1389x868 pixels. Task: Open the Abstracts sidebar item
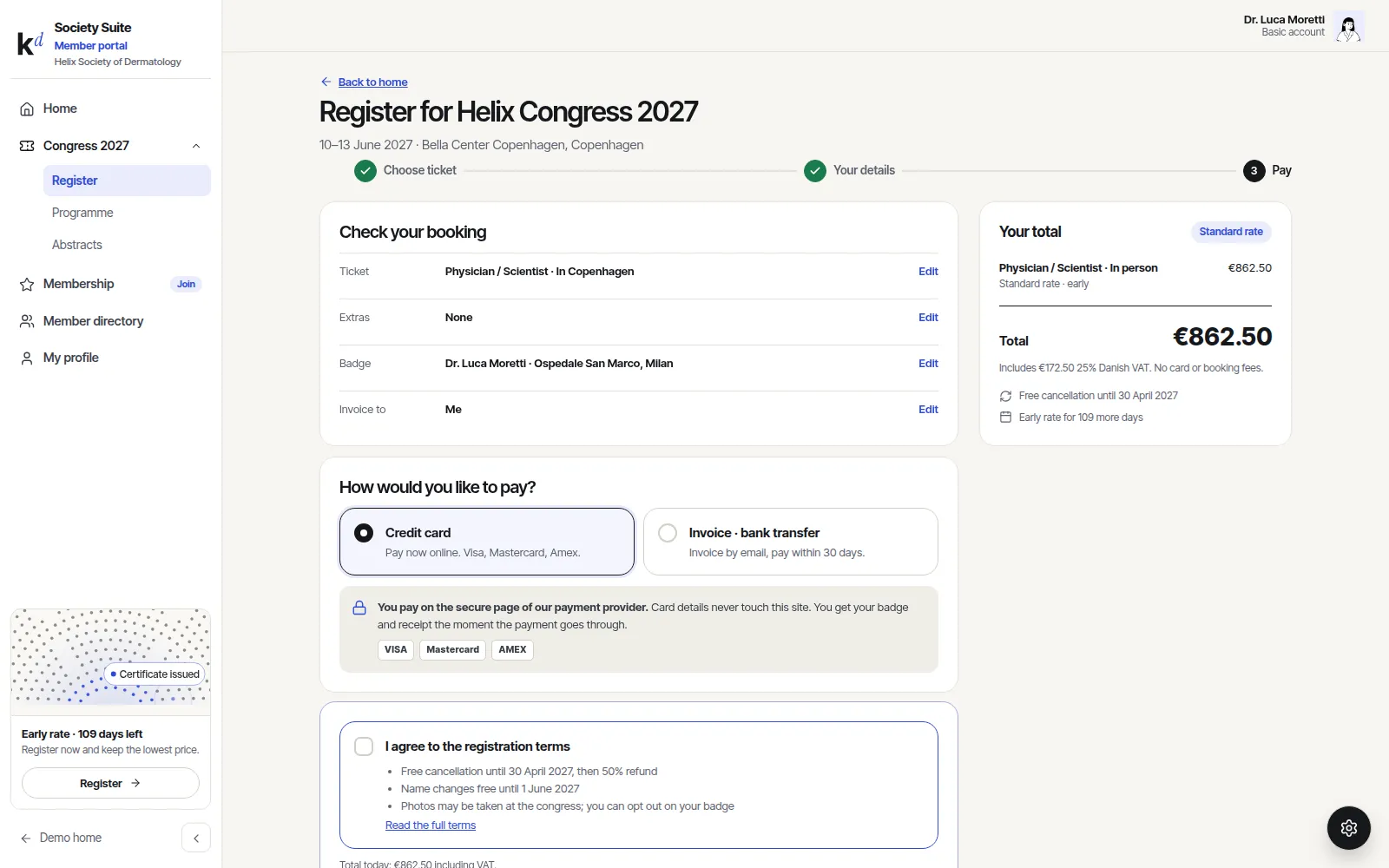pyautogui.click(x=127, y=245)
